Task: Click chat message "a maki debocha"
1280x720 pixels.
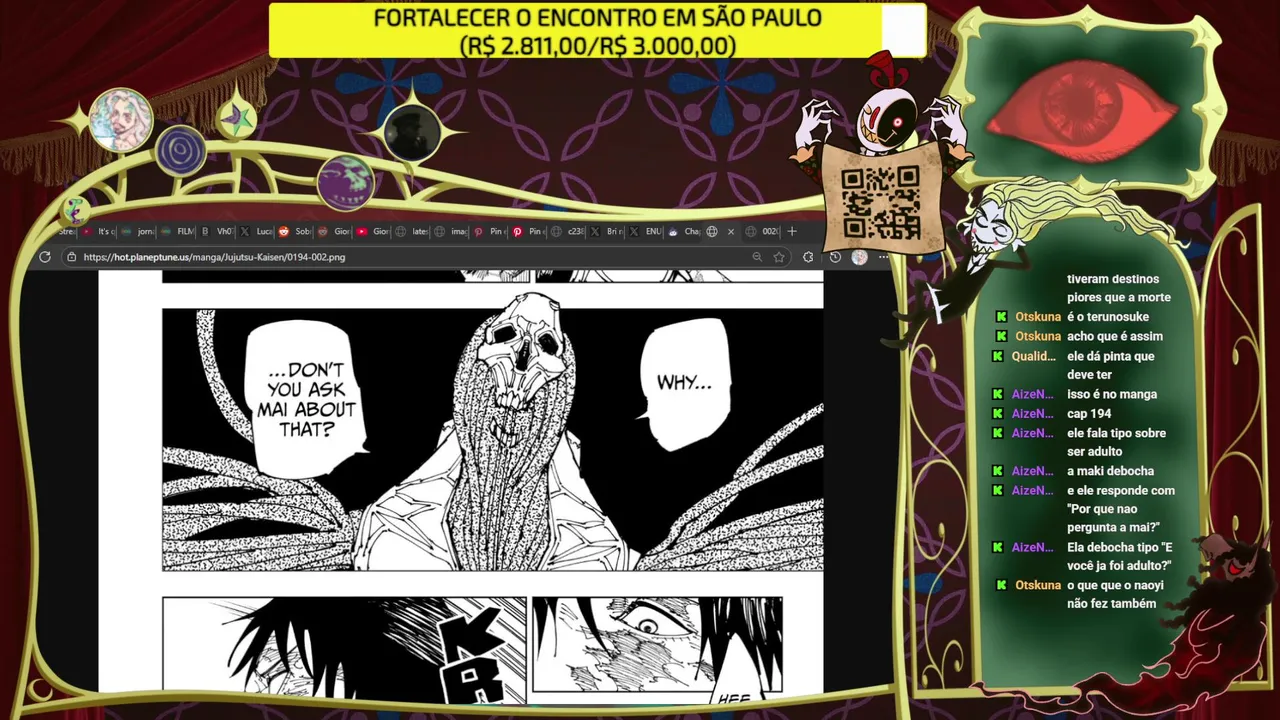Action: [1110, 471]
